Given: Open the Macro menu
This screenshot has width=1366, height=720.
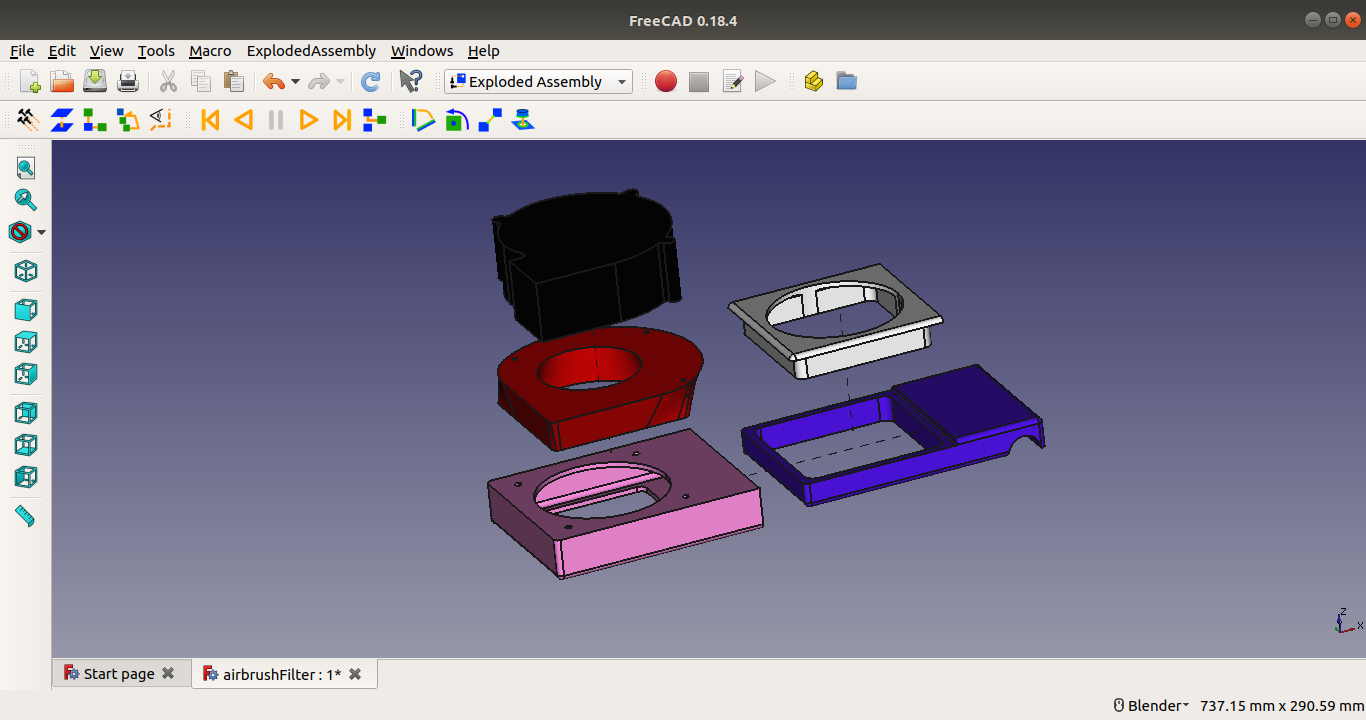Looking at the screenshot, I should [210, 51].
